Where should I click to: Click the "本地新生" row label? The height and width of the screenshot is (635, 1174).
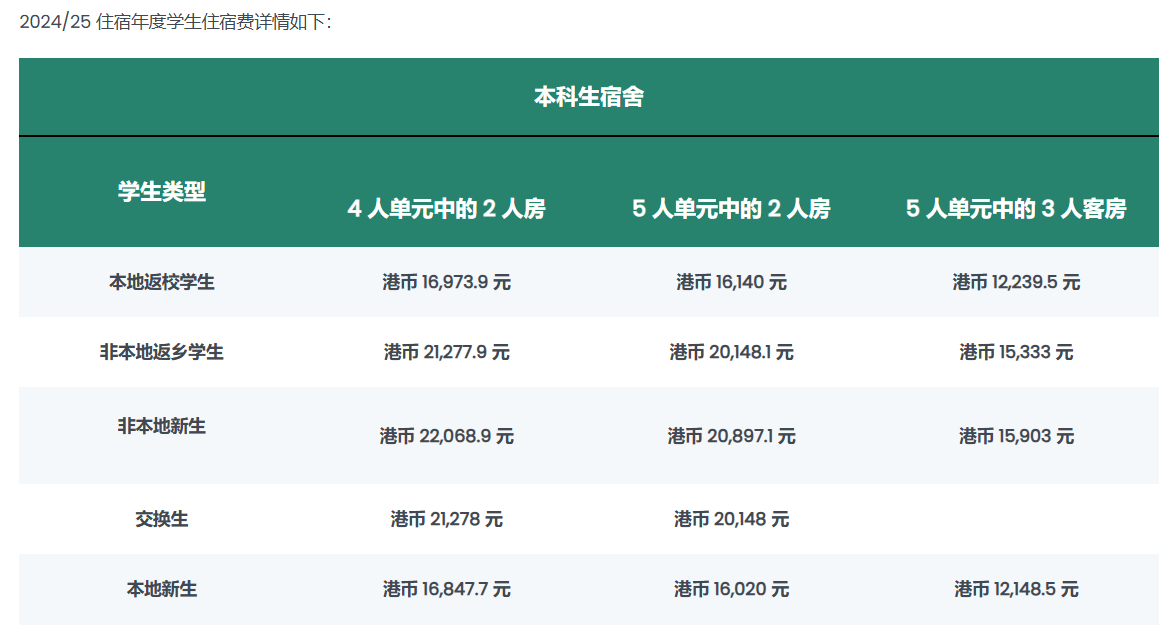click(162, 589)
